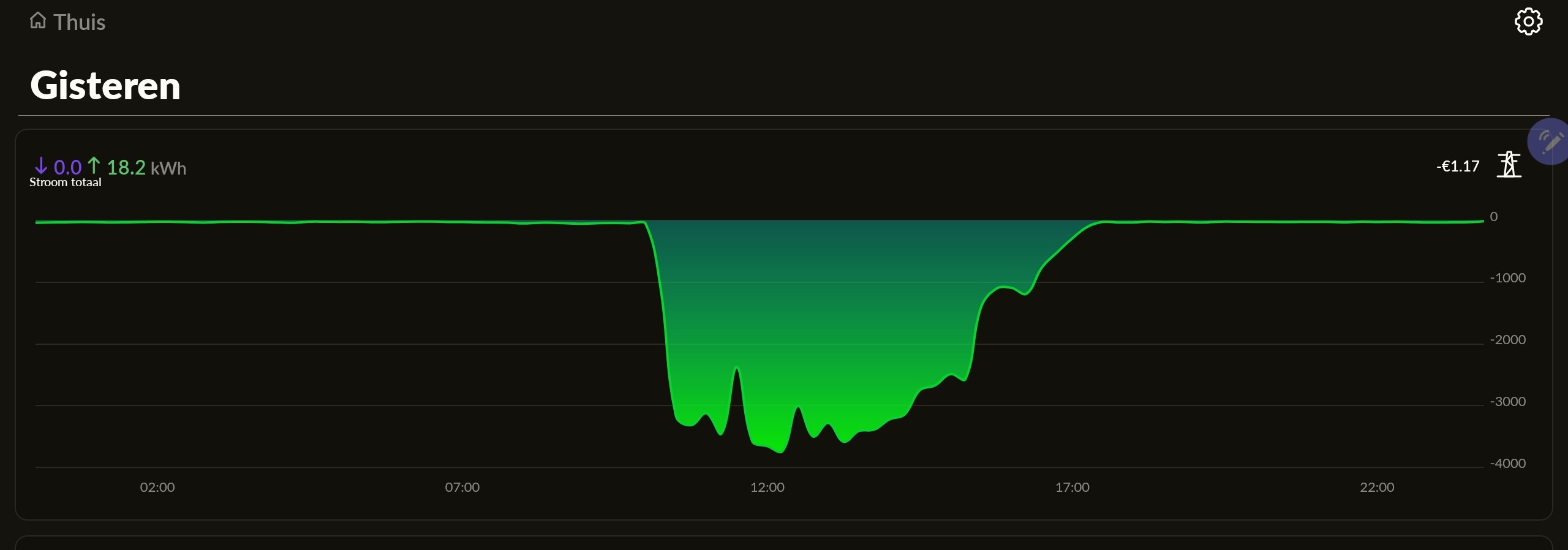
Task: Click the 18.2 exported energy value
Action: coord(126,167)
